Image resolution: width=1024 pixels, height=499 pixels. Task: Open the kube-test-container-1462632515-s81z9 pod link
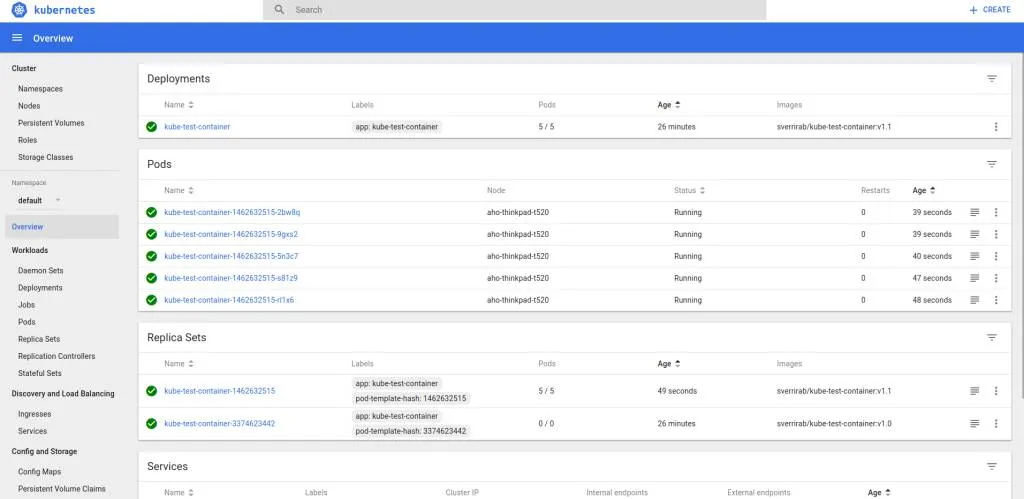(x=231, y=278)
